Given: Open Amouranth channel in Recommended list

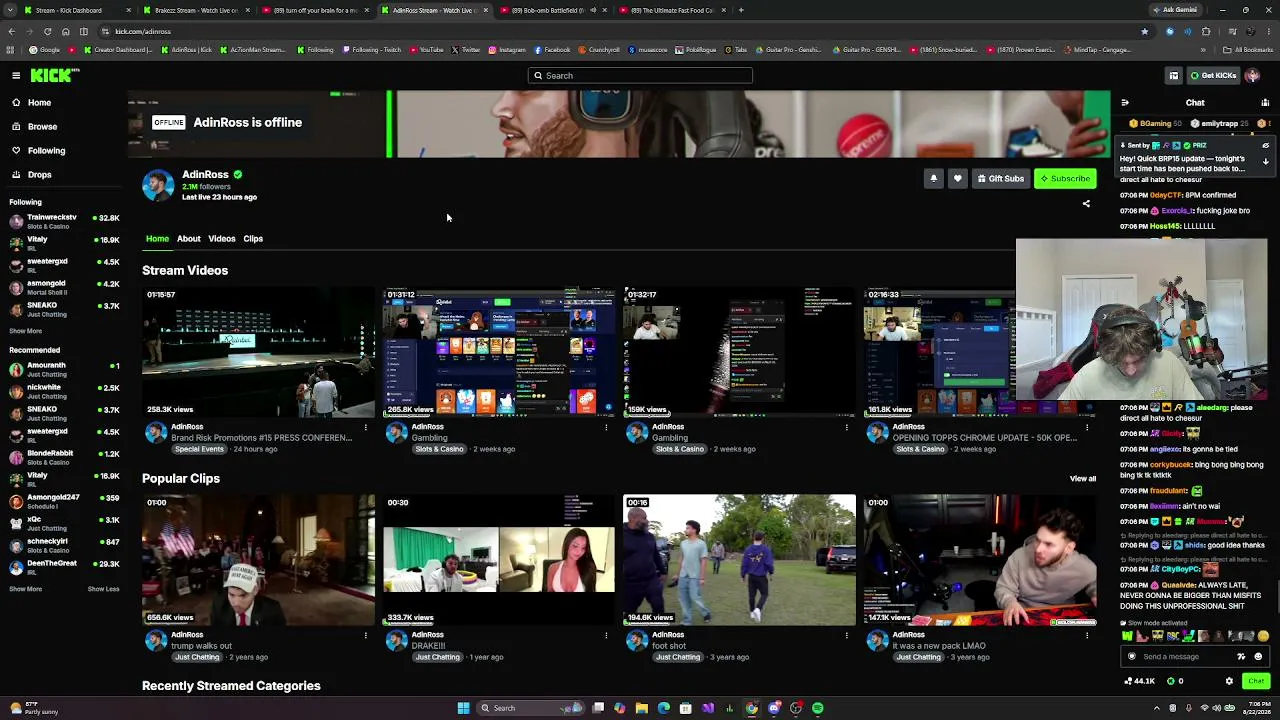Looking at the screenshot, I should [x=64, y=369].
